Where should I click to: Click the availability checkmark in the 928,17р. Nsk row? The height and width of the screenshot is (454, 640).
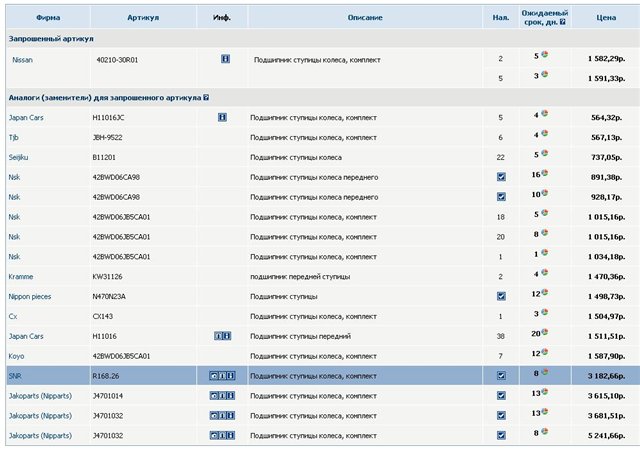pos(501,197)
